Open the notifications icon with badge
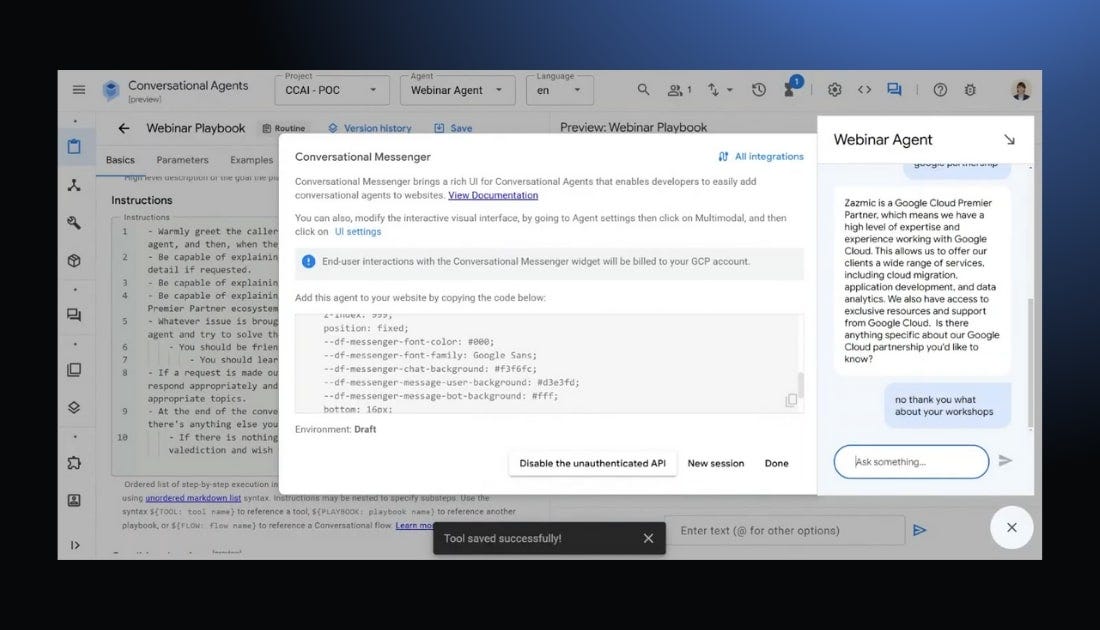Viewport: 1100px width, 630px height. [x=791, y=88]
